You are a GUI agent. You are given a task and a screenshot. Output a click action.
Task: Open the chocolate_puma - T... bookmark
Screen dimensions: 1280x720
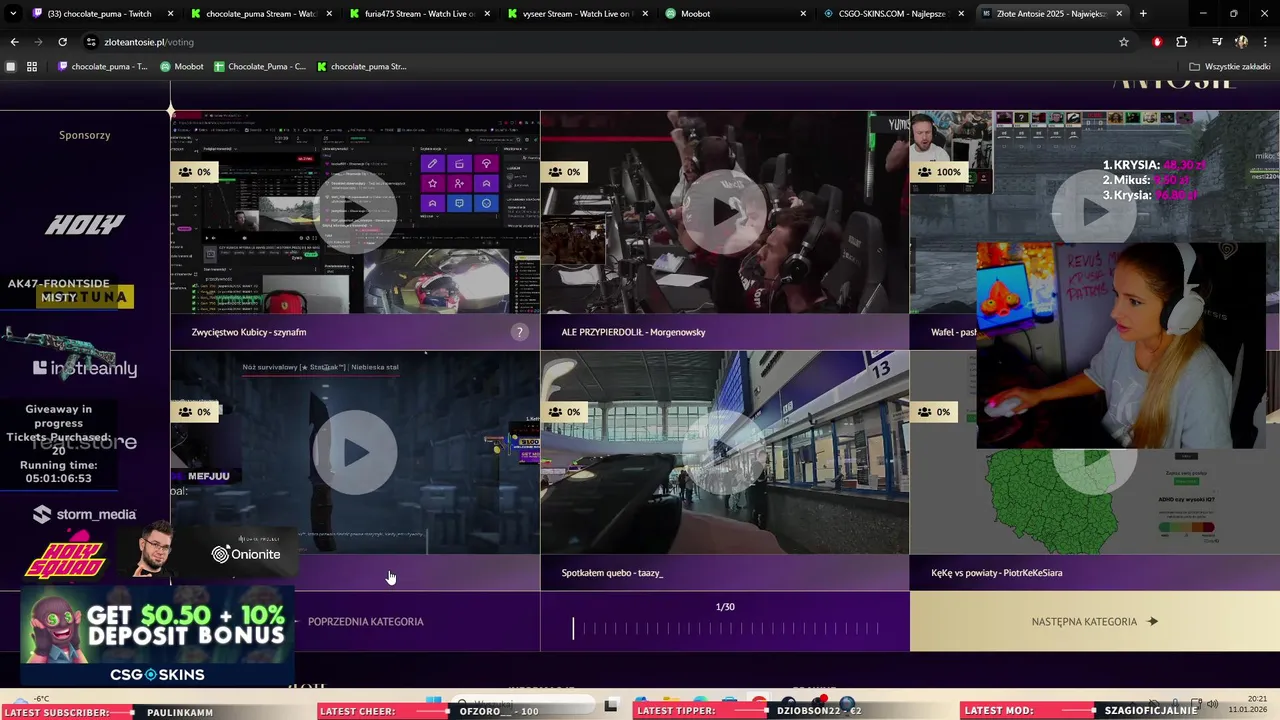(x=103, y=67)
